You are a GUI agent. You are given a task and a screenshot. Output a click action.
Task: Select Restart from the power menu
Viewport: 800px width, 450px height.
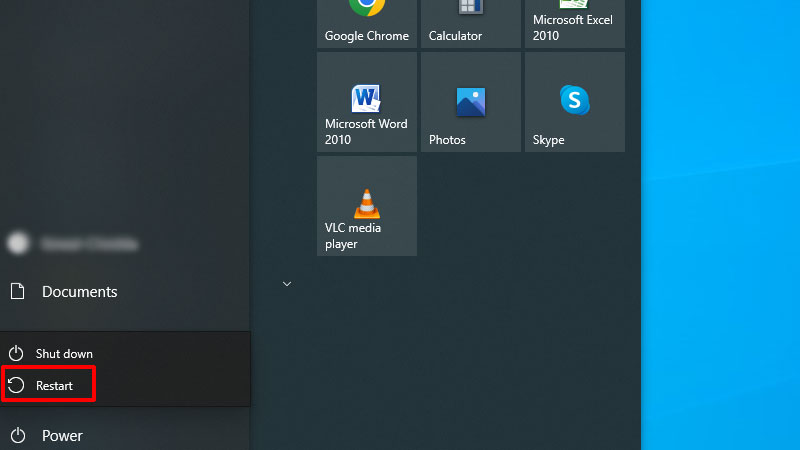(125, 385)
